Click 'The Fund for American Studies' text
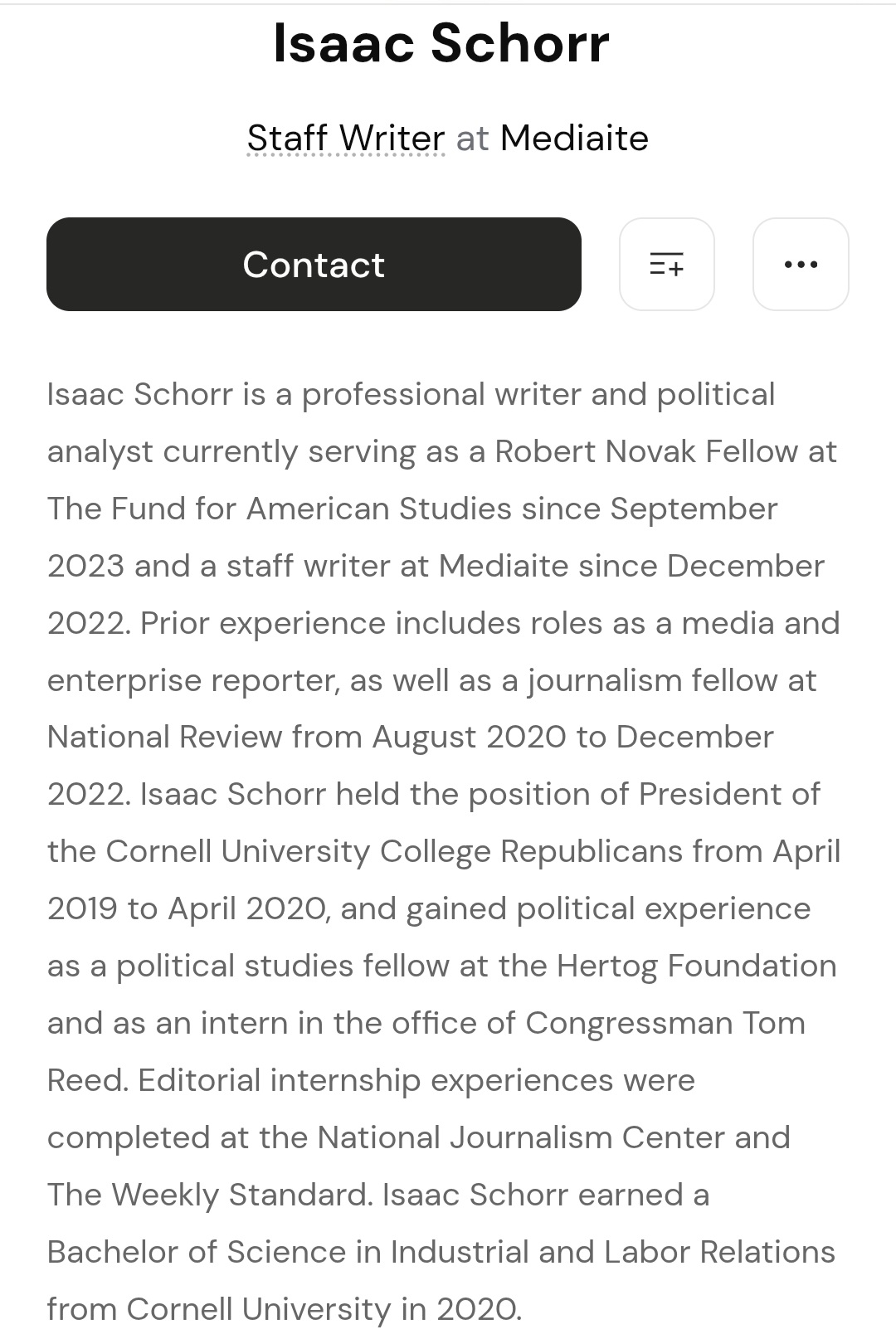 pyautogui.click(x=280, y=509)
